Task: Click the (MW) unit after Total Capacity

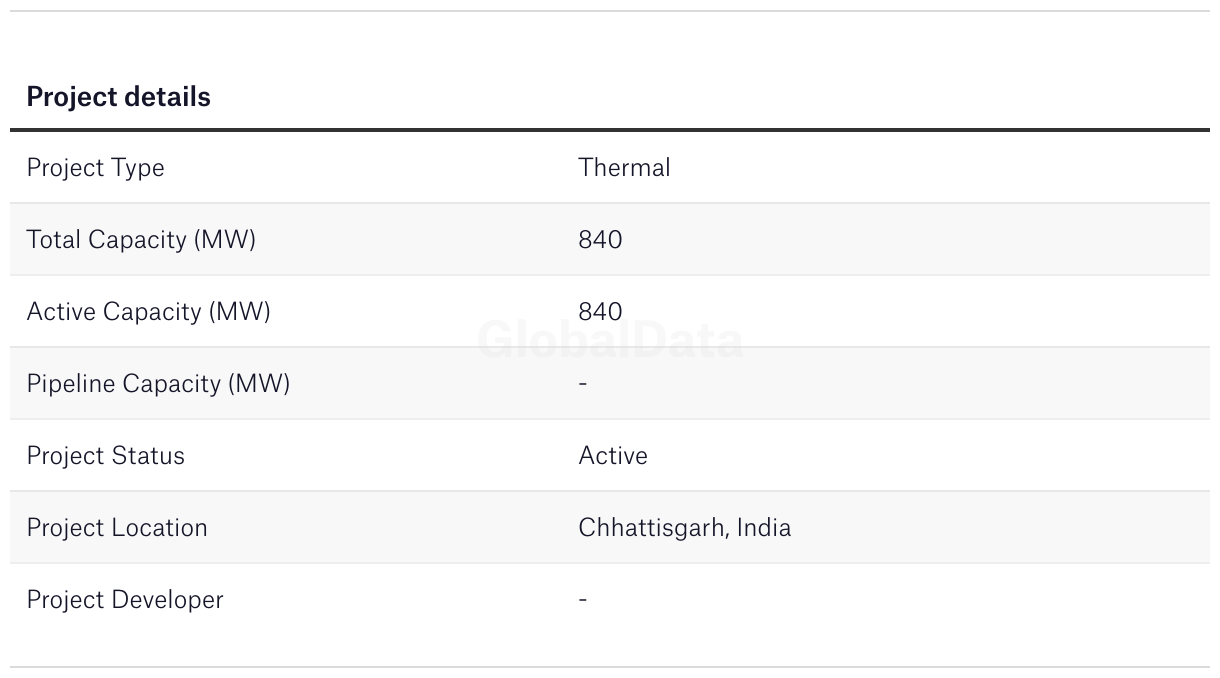Action: (x=225, y=240)
